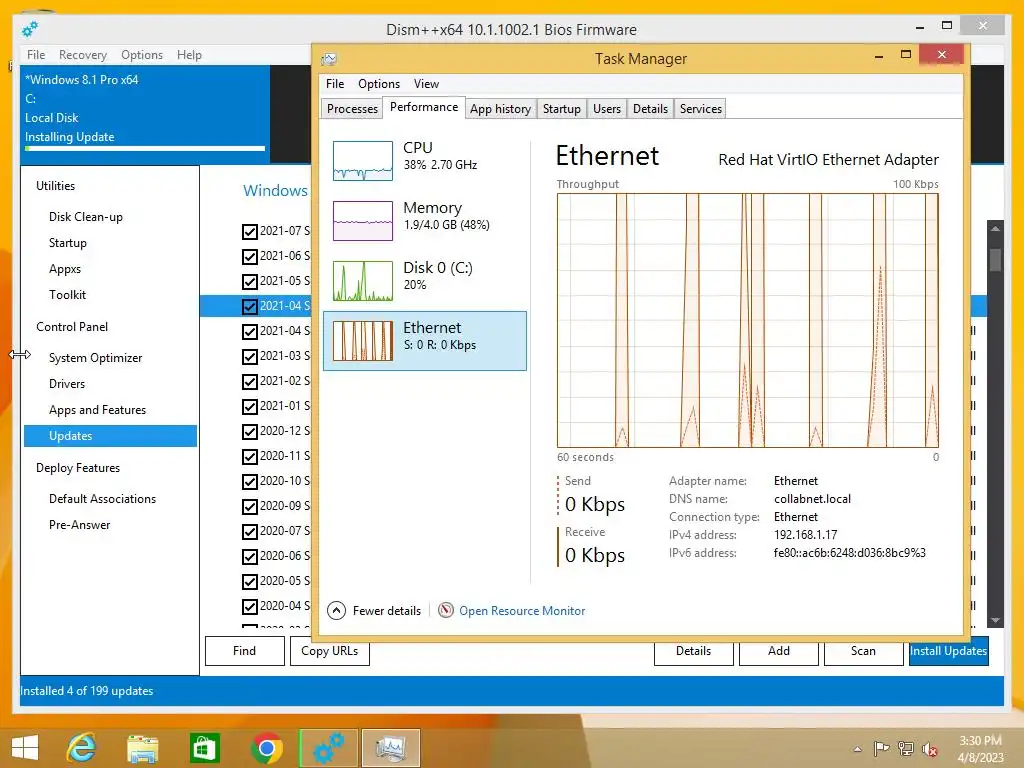Select the Memory performance graph thumbnail

point(362,221)
